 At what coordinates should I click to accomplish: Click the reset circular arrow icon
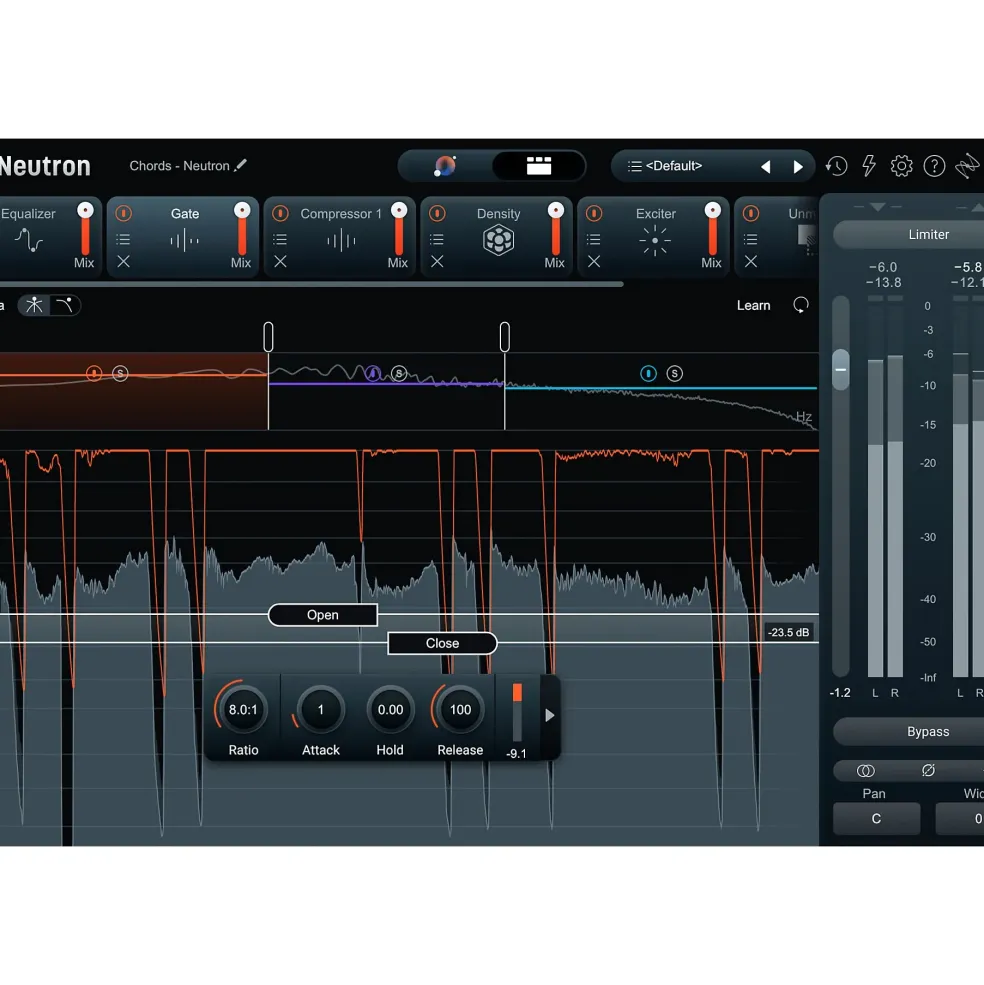(x=801, y=305)
